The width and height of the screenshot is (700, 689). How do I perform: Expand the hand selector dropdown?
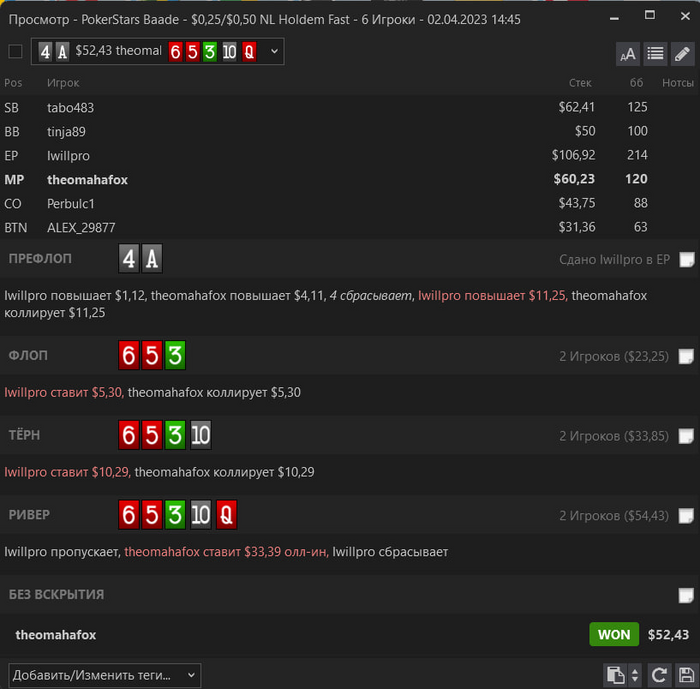click(x=274, y=51)
